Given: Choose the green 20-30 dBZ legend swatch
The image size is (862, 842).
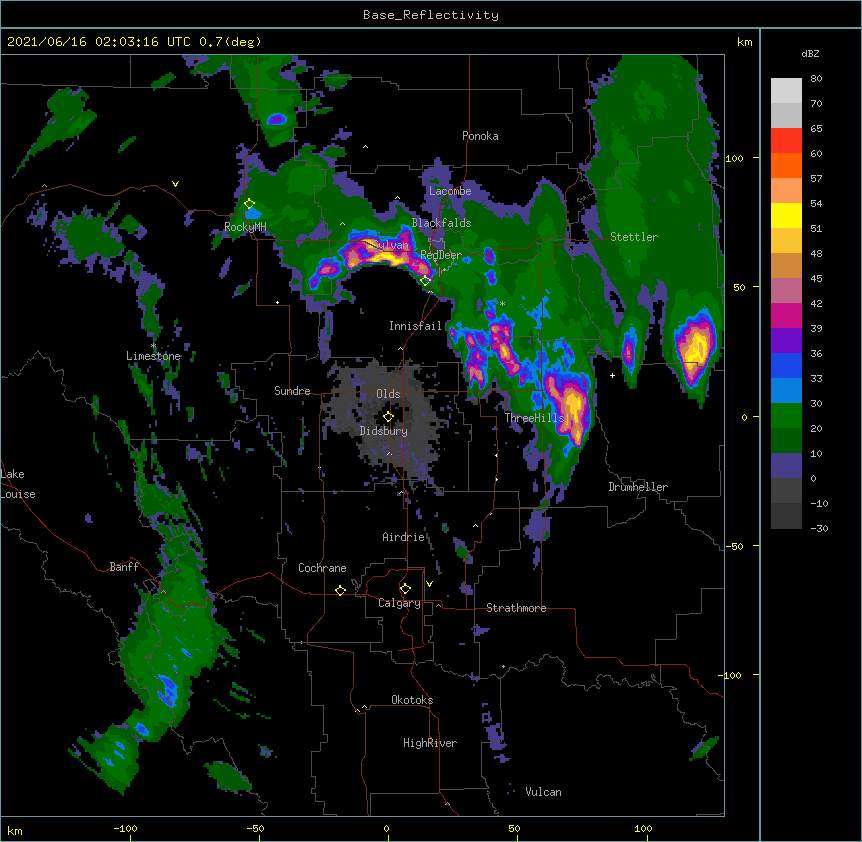Looking at the screenshot, I should click(786, 416).
